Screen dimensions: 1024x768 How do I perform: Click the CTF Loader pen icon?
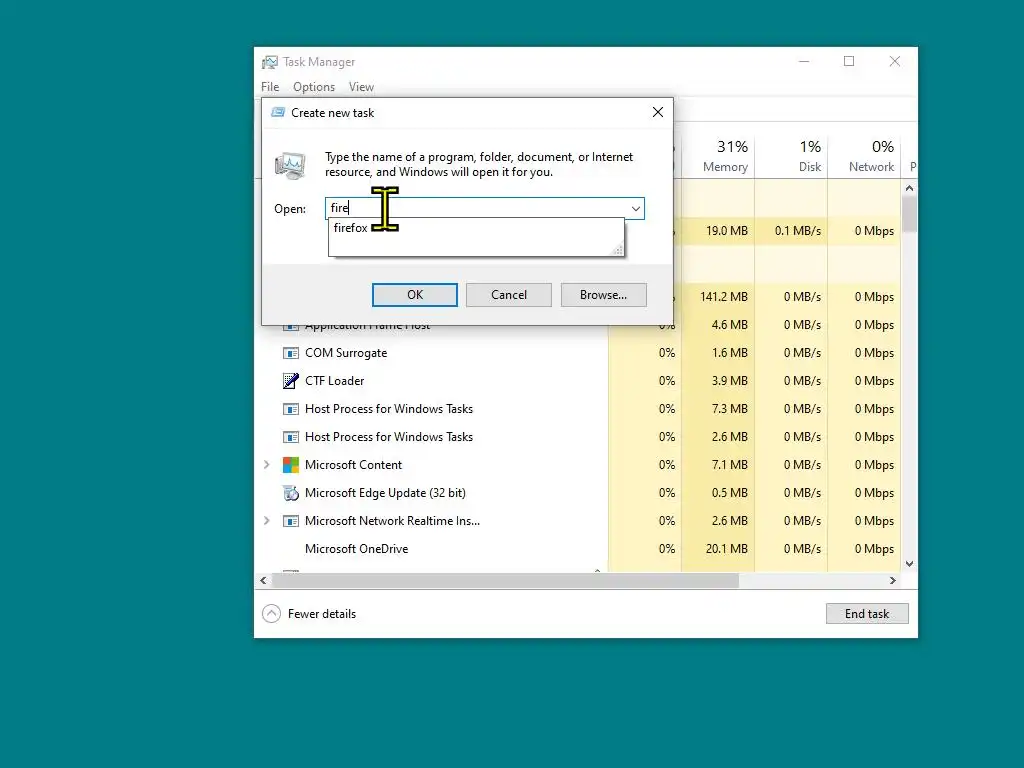click(x=291, y=381)
